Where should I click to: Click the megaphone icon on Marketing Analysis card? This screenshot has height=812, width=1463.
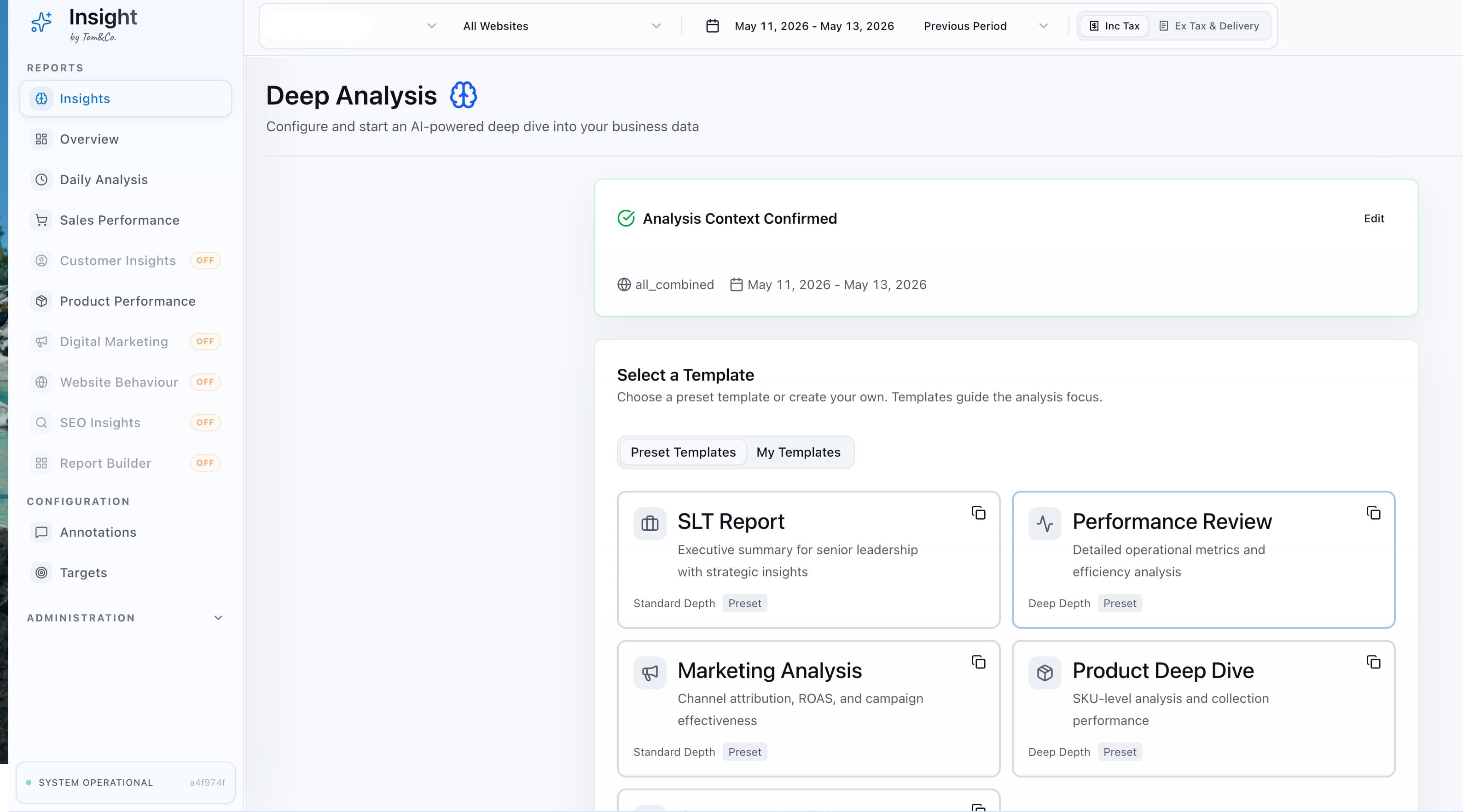pos(650,673)
